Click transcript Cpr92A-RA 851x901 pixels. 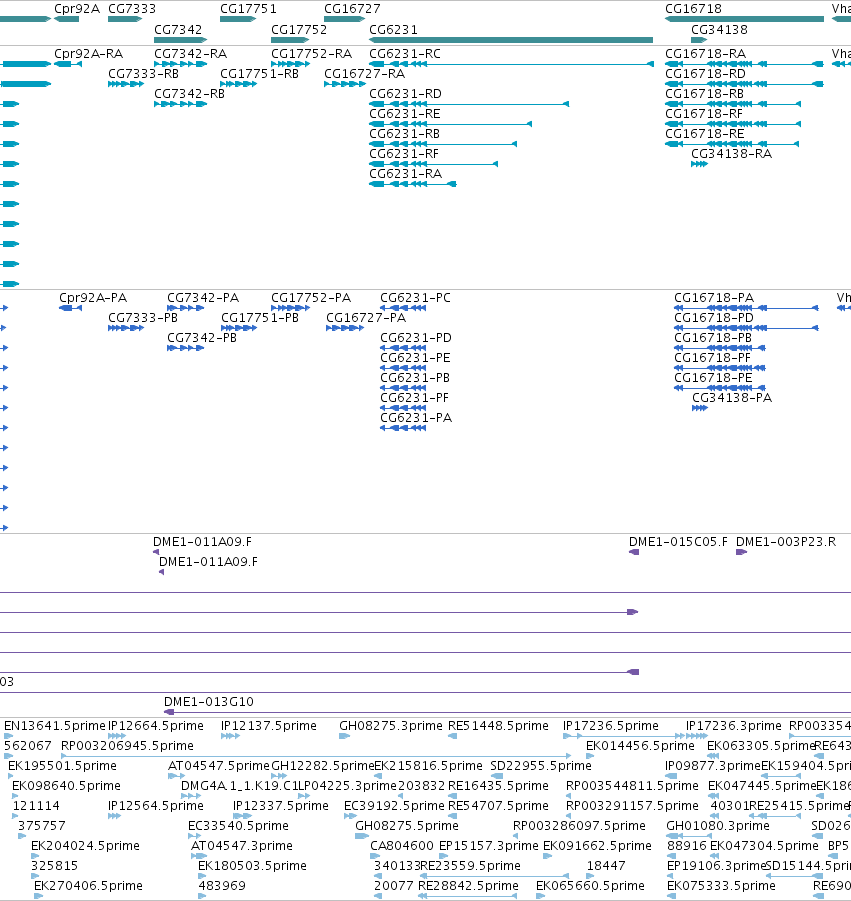pyautogui.click(x=88, y=53)
